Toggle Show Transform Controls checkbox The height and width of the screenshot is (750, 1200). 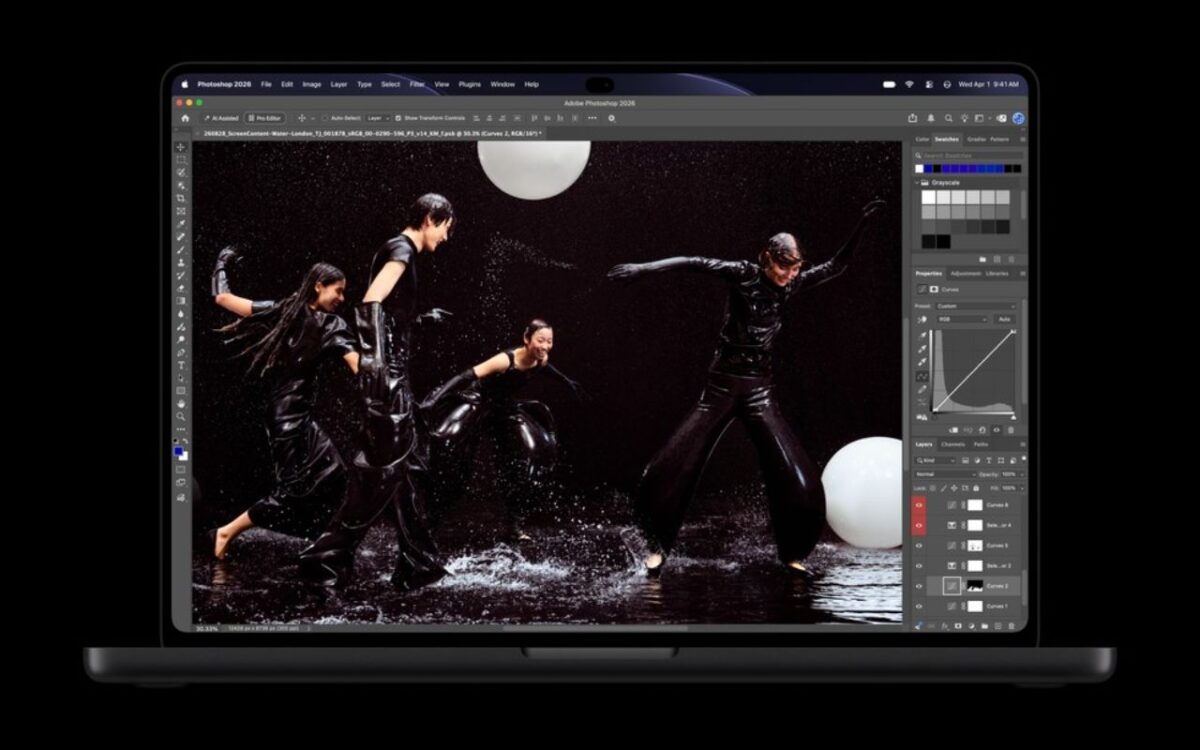point(398,118)
